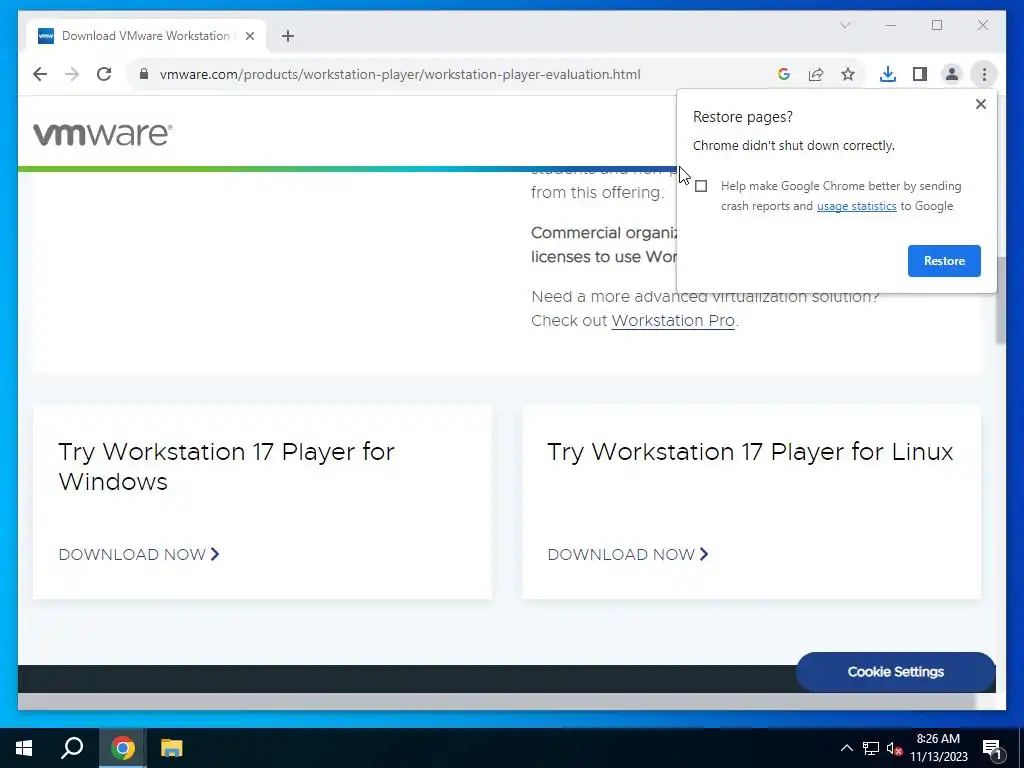
Task: Open the Workstation Pro link
Action: (x=673, y=321)
